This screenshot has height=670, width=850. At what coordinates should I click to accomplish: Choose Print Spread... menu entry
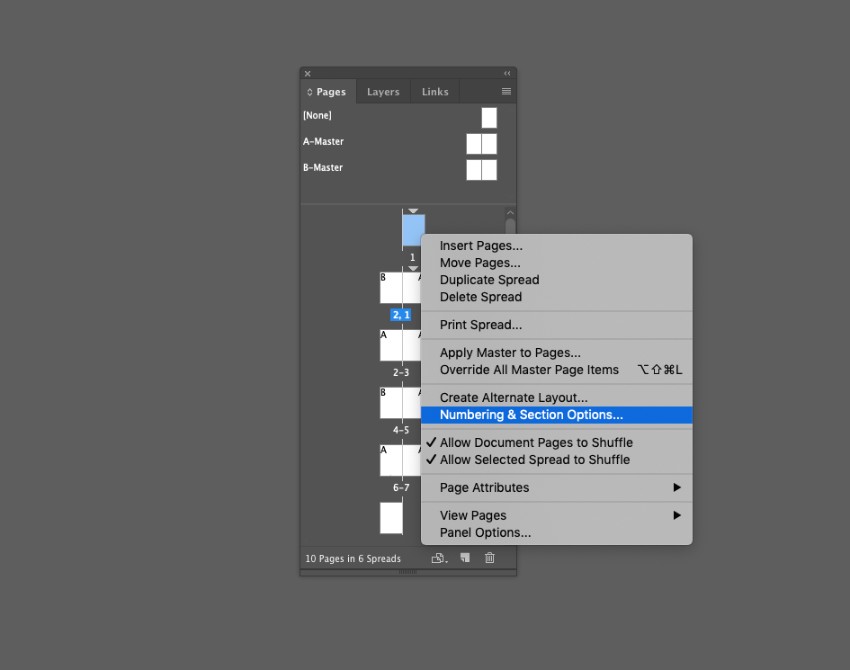pyautogui.click(x=556, y=325)
